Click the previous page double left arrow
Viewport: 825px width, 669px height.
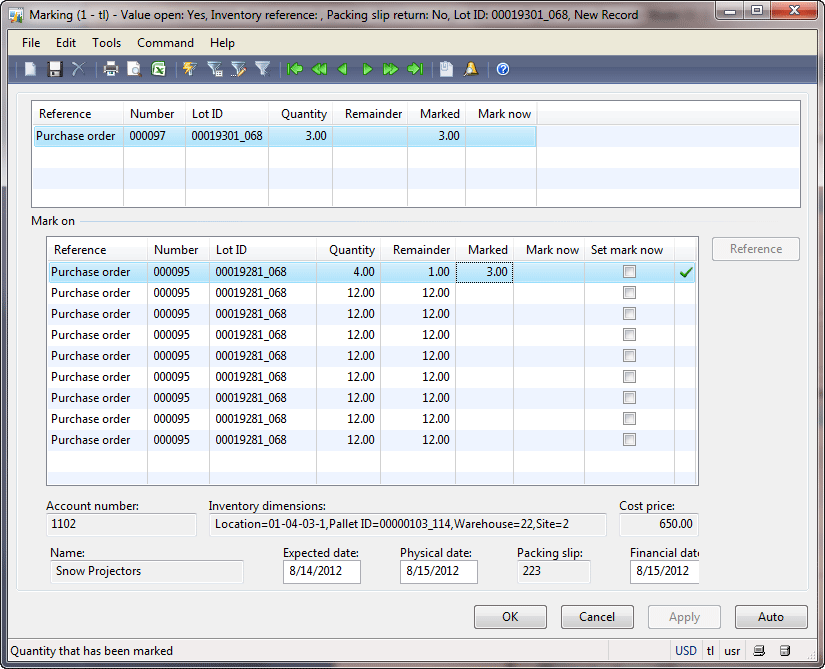coord(319,69)
